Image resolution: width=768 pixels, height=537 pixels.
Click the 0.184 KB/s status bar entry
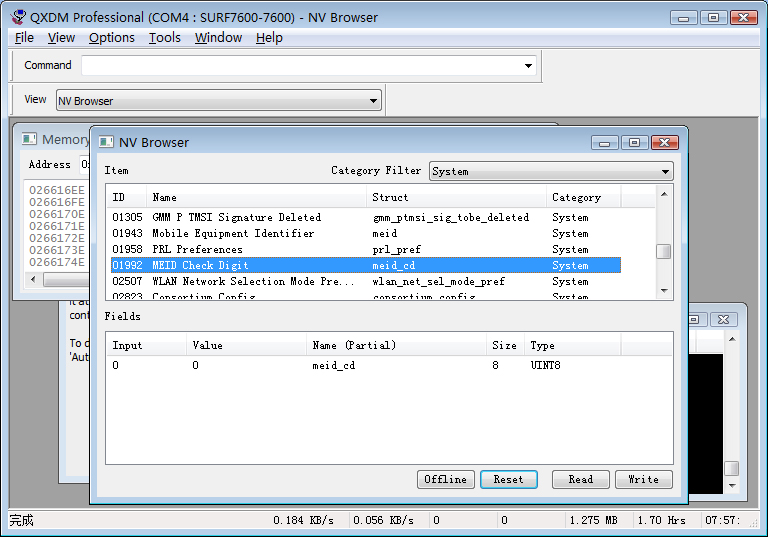coord(304,520)
